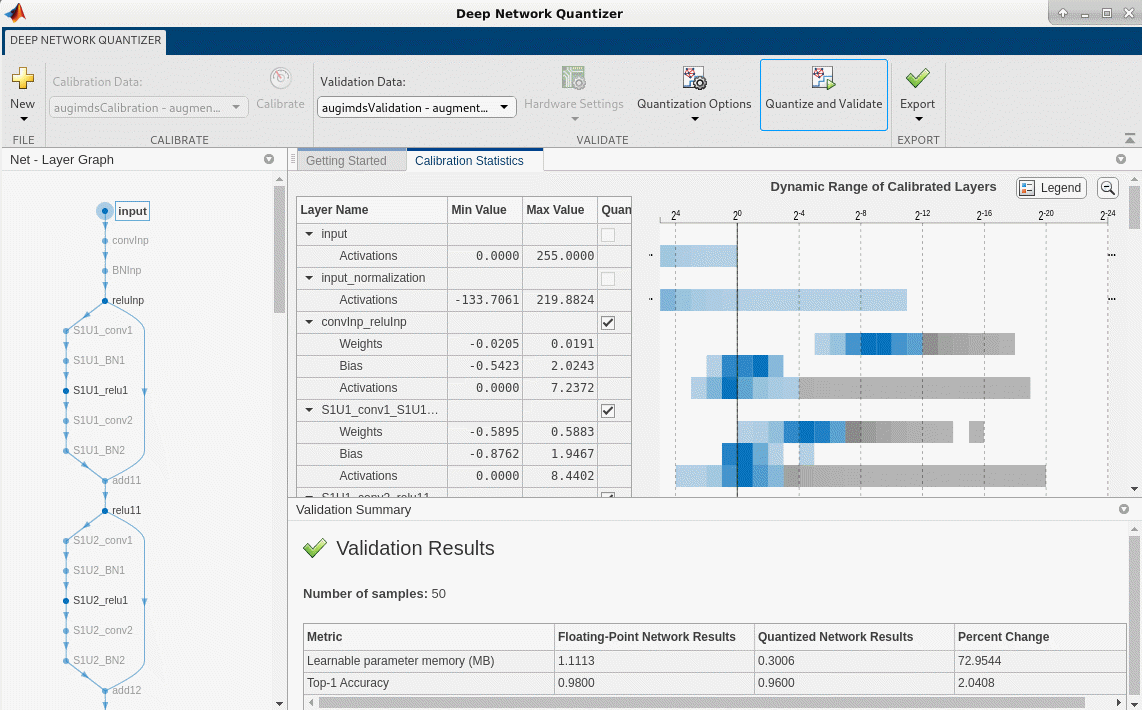Viewport: 1142px width, 710px height.
Task: Click convInp_reluInp Weights histogram bar
Action: [x=914, y=344]
